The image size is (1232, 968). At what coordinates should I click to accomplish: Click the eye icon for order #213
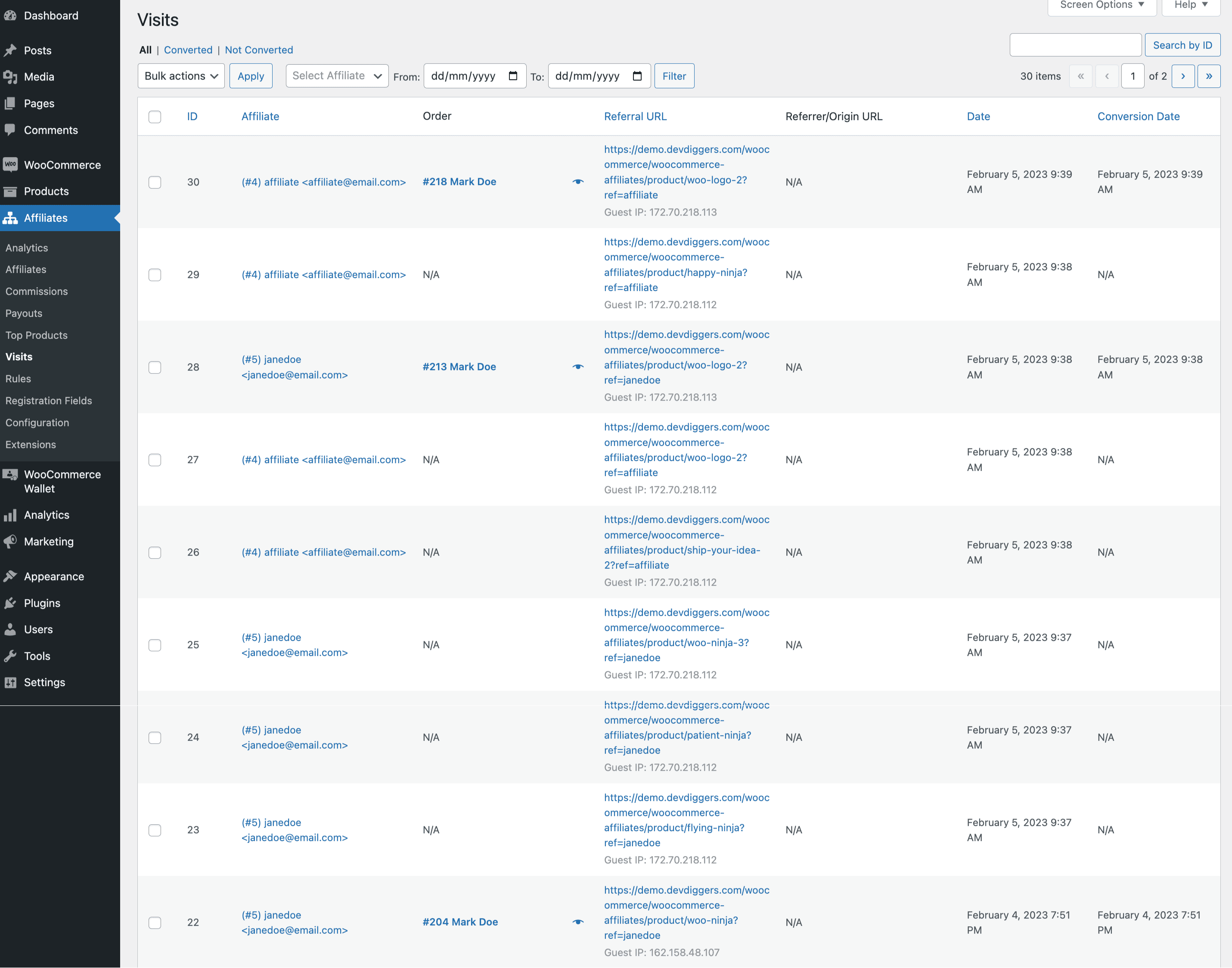tap(578, 367)
